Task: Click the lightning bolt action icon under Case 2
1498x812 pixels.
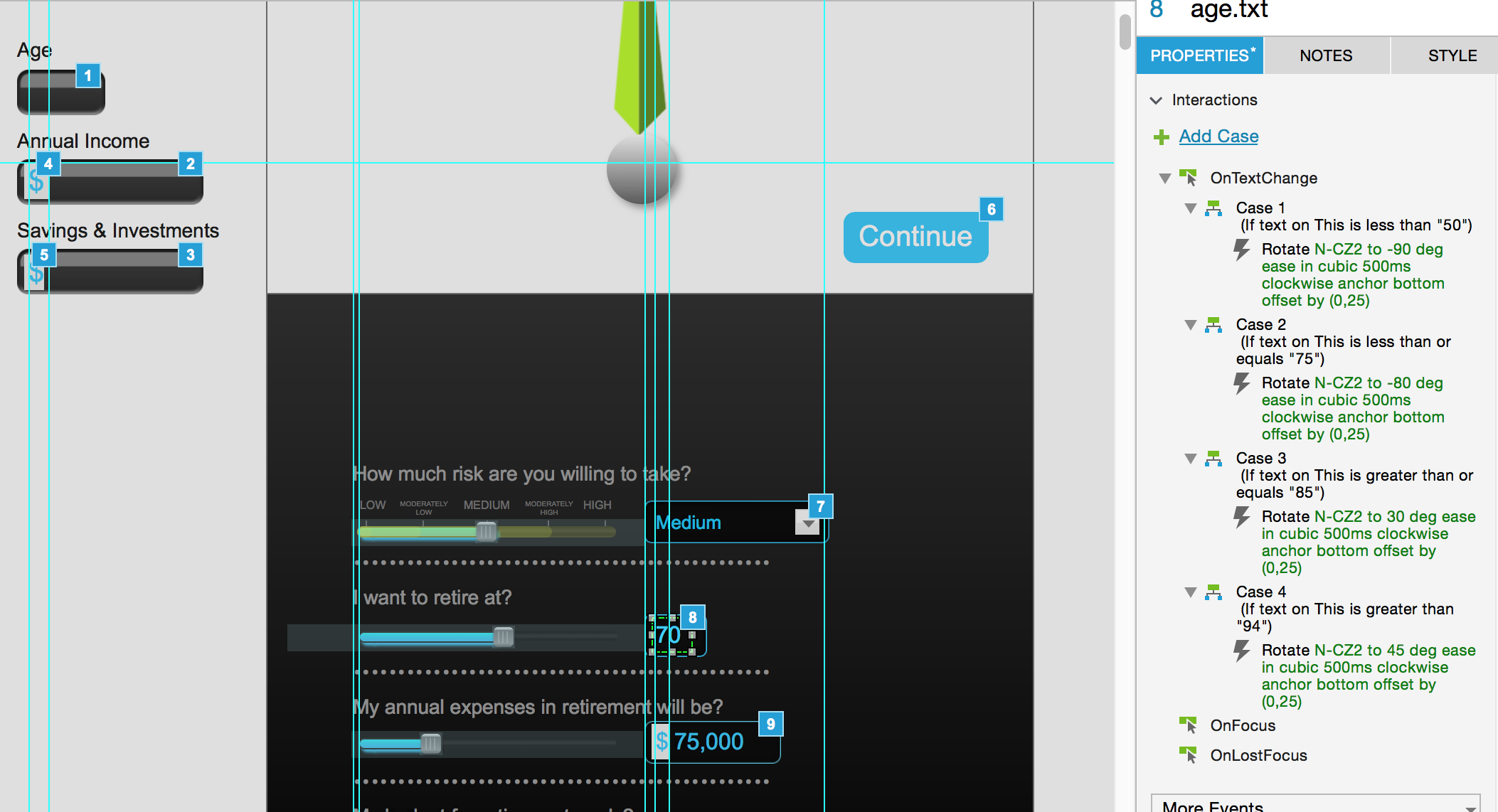Action: [x=1241, y=384]
